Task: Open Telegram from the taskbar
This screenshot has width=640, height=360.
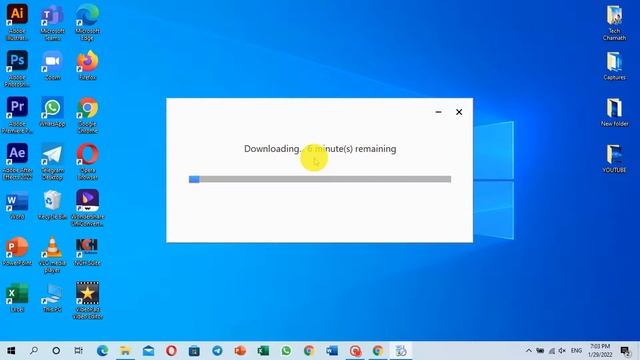Action: coord(217,351)
